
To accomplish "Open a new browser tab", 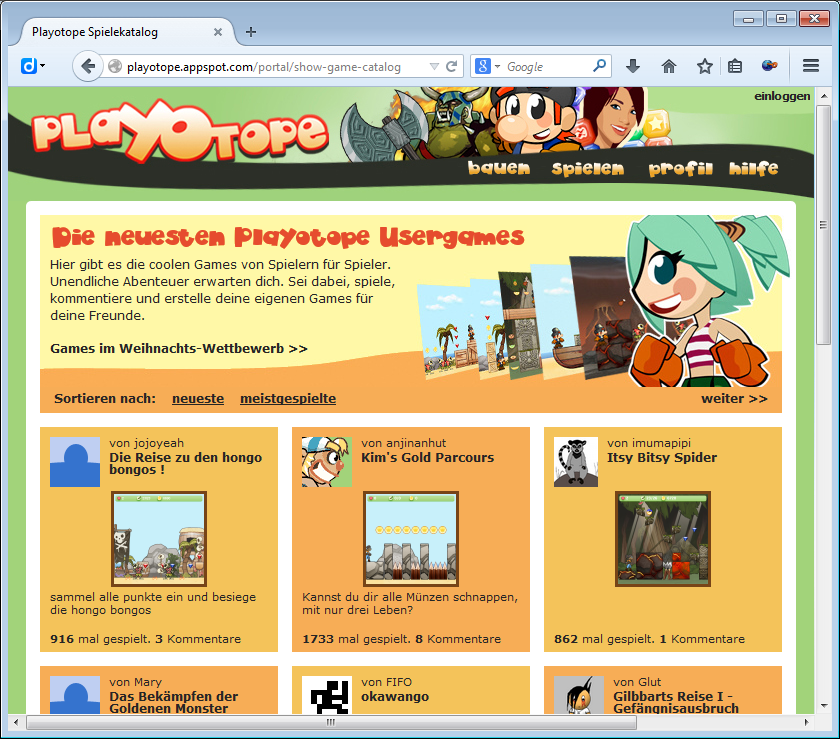I will [250, 31].
